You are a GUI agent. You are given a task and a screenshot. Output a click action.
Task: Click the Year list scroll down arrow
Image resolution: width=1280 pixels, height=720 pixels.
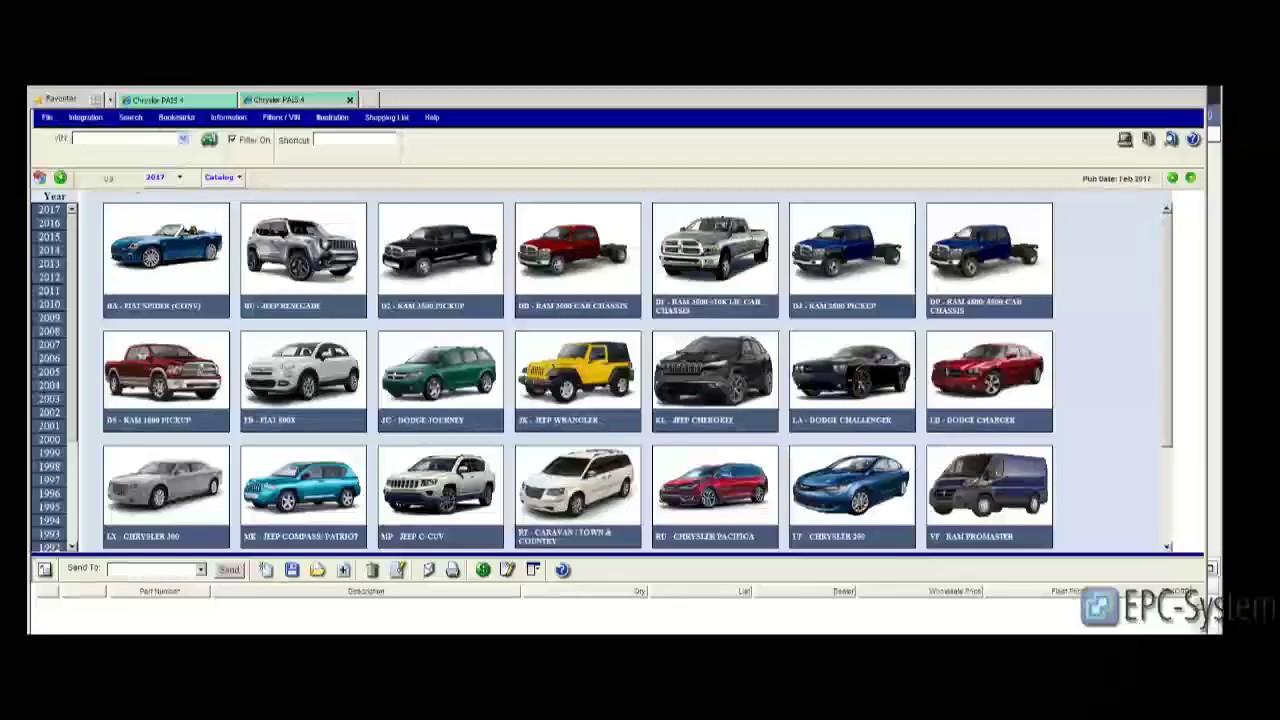[x=71, y=546]
